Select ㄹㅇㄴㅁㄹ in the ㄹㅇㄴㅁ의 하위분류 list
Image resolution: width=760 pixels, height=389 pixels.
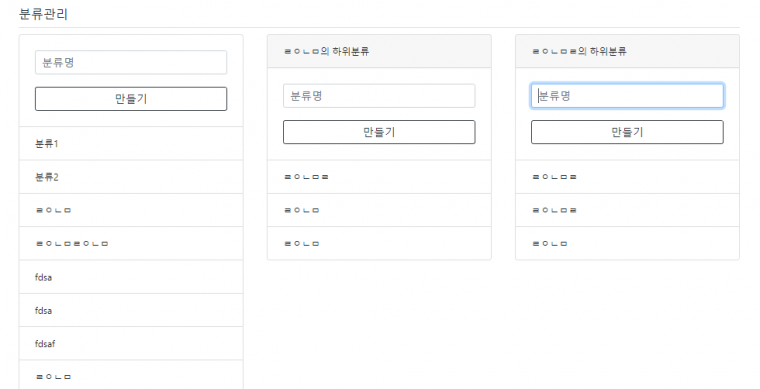[379, 177]
